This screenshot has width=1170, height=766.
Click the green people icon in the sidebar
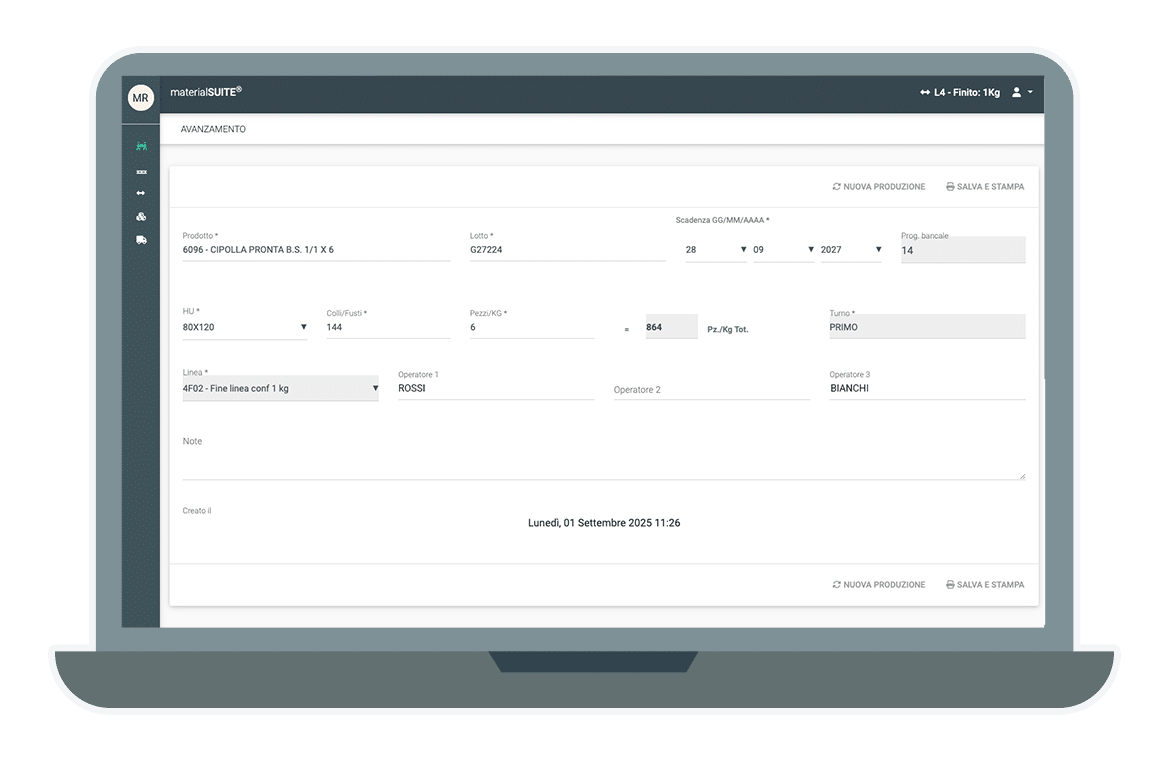(x=141, y=147)
